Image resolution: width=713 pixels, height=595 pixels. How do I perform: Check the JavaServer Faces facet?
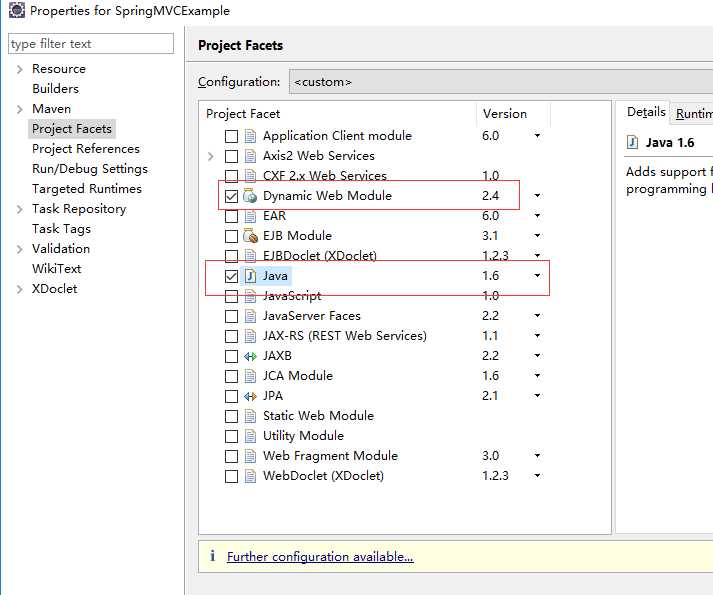tap(231, 316)
